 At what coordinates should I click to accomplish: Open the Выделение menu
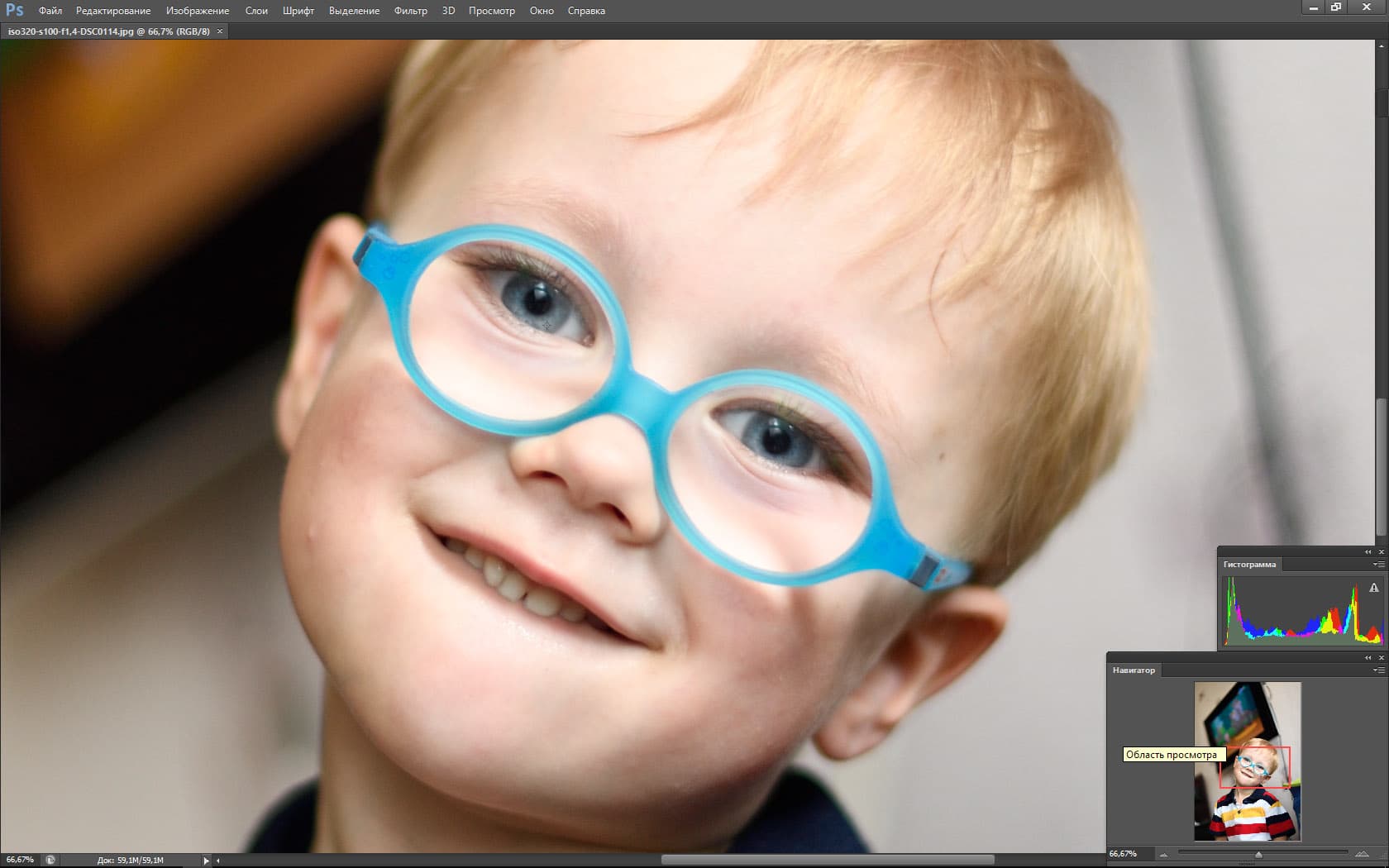pos(354,11)
